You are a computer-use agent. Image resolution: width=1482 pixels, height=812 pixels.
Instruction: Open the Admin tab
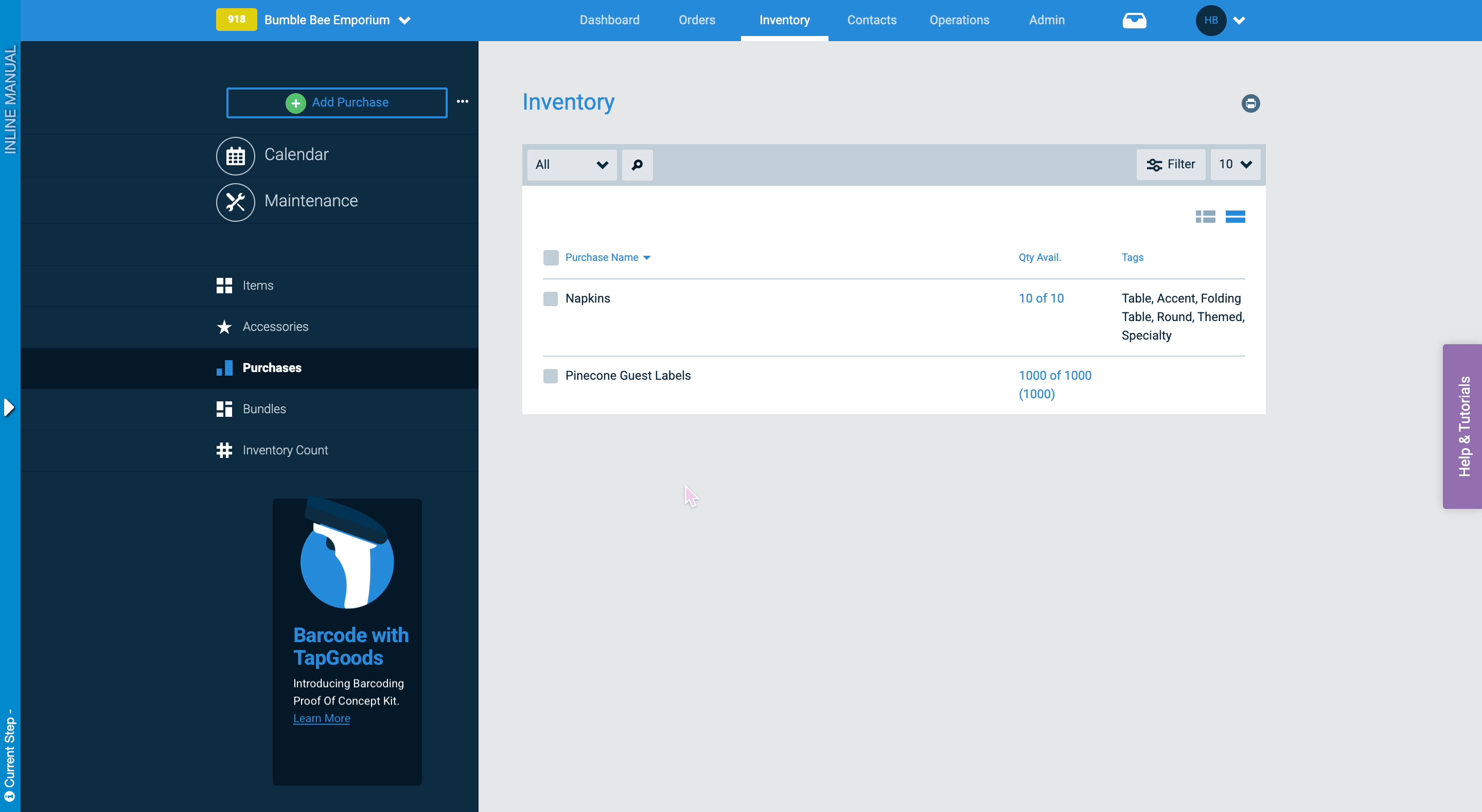[1047, 20]
